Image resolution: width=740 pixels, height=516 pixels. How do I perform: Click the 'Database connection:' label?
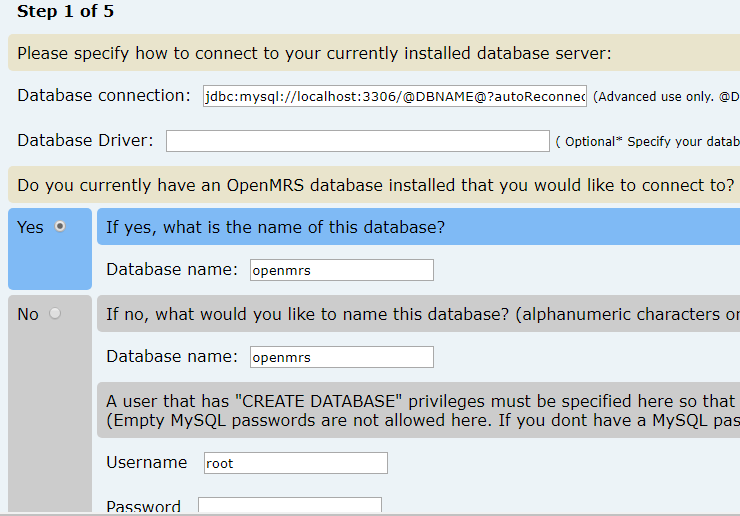(x=104, y=96)
